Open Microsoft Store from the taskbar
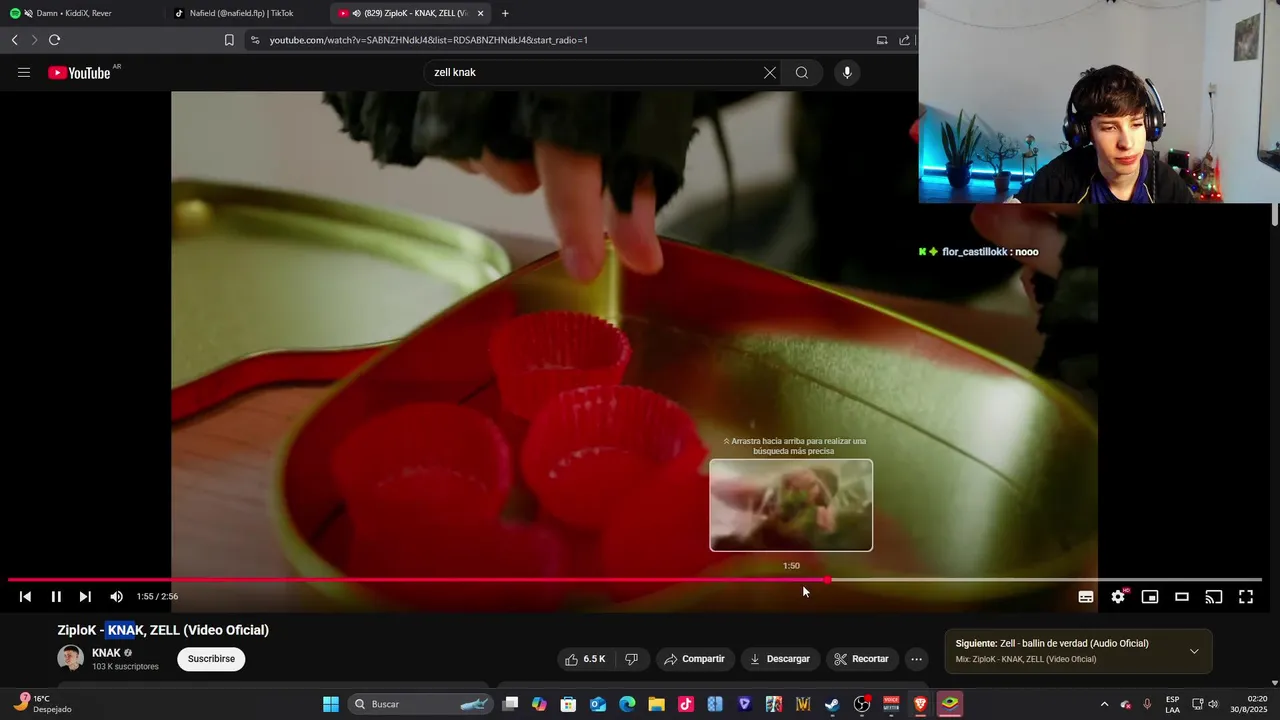1280x720 pixels. click(x=568, y=704)
